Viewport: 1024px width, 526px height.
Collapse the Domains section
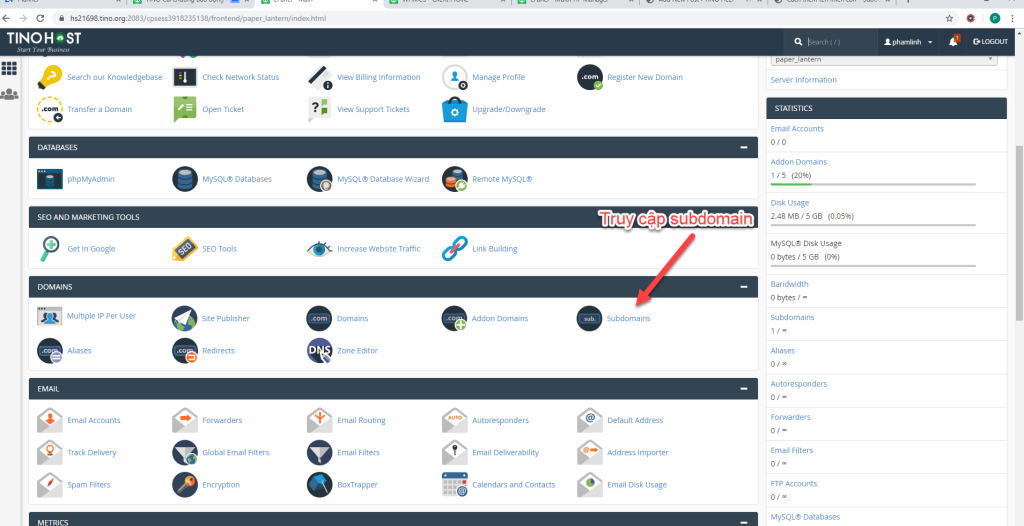(743, 287)
